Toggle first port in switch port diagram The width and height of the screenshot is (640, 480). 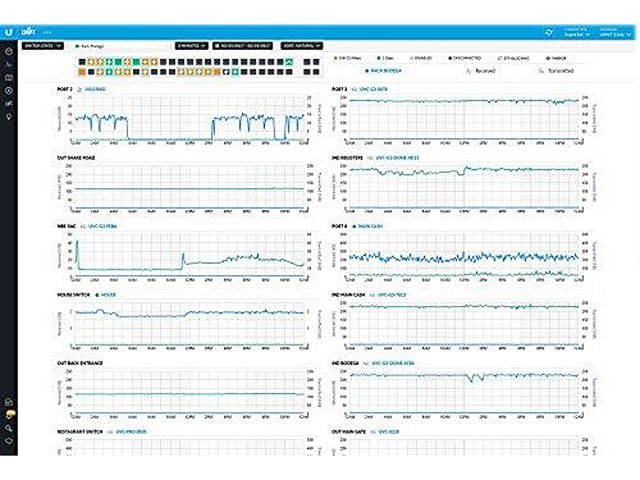click(80, 61)
